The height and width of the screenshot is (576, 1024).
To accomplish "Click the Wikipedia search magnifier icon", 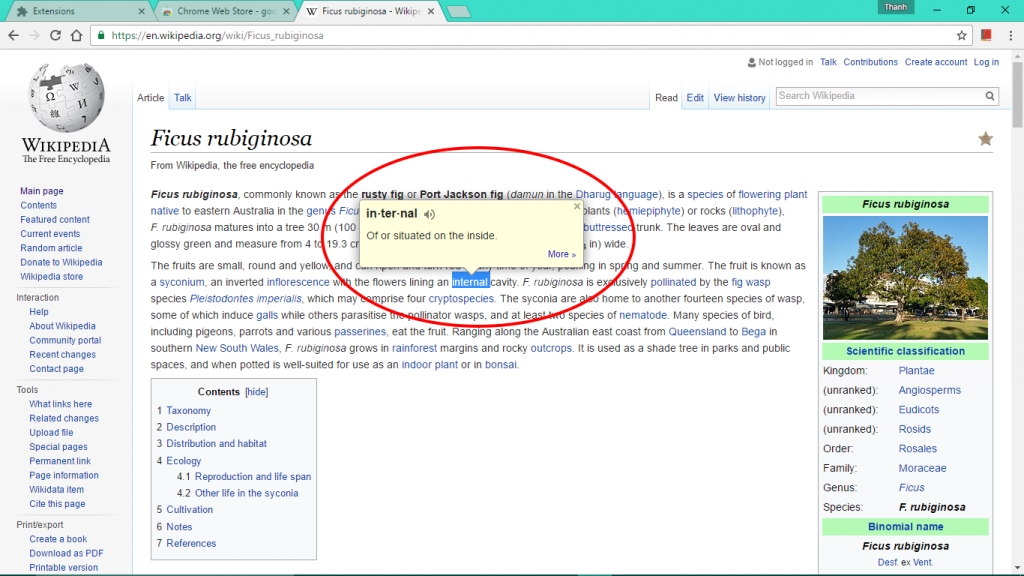I will [990, 96].
